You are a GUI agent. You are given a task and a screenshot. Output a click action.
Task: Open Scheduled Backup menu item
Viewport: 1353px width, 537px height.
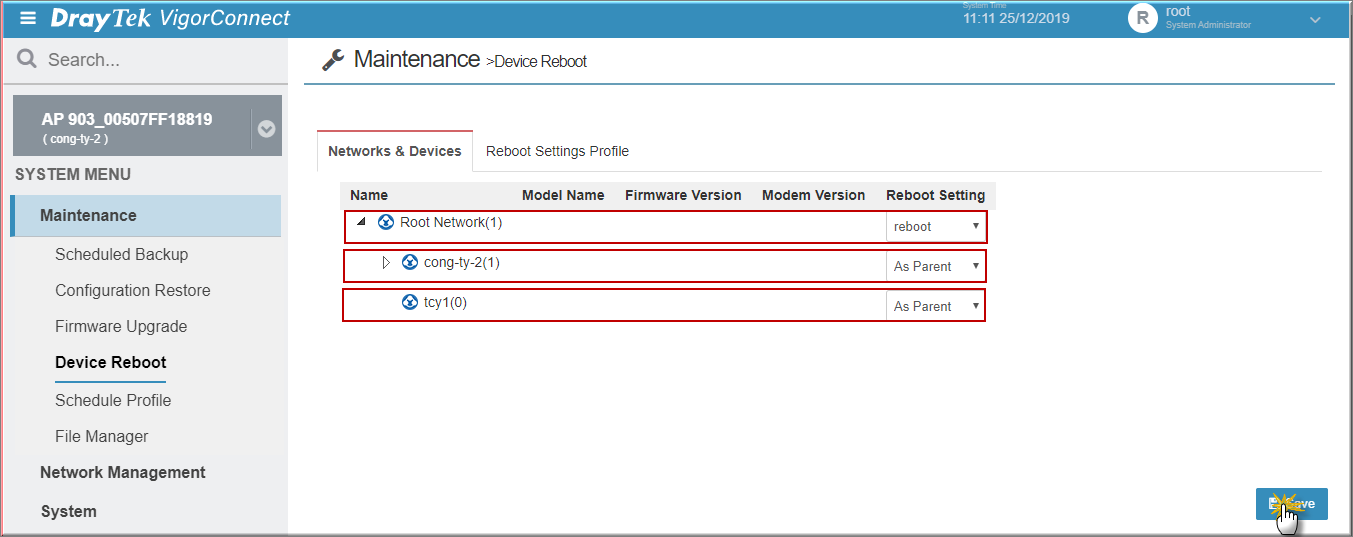pos(121,254)
